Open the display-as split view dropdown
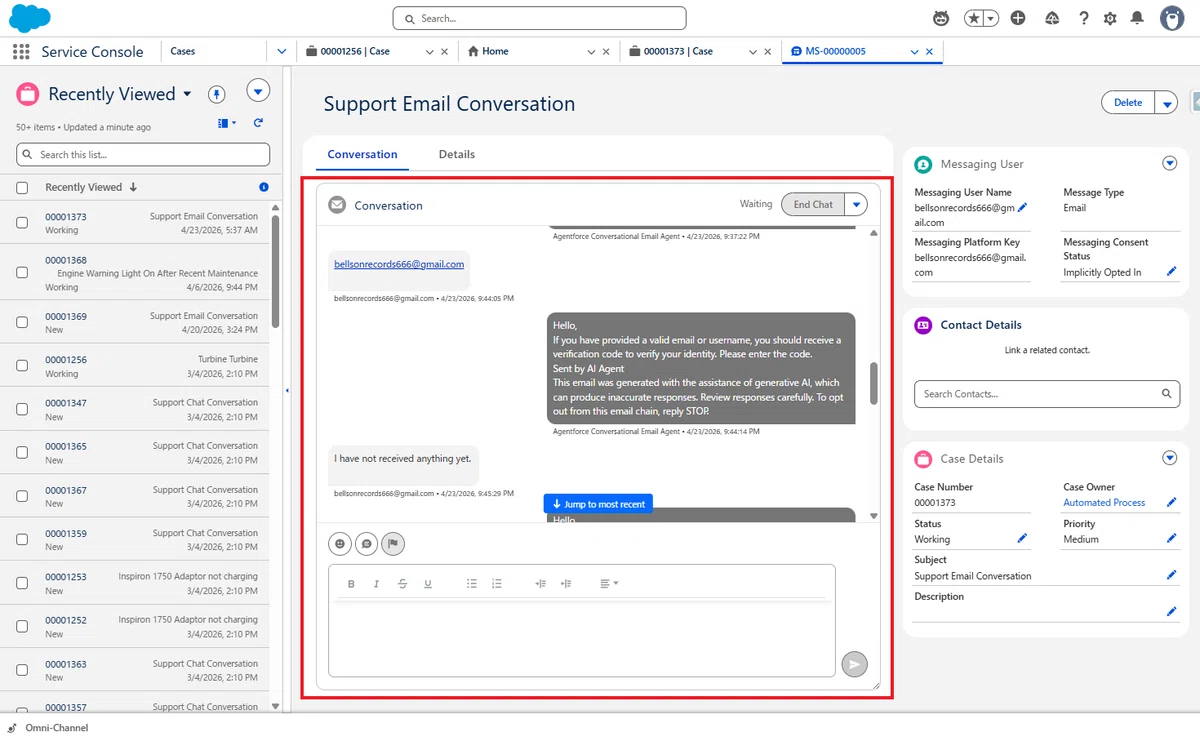Screen dimensions: 1200x740 coord(227,123)
